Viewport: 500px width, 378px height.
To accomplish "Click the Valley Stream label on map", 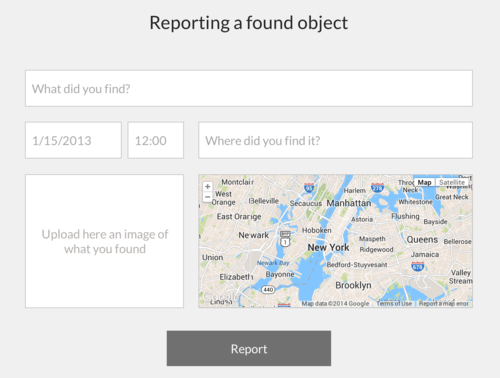I will [x=461, y=277].
